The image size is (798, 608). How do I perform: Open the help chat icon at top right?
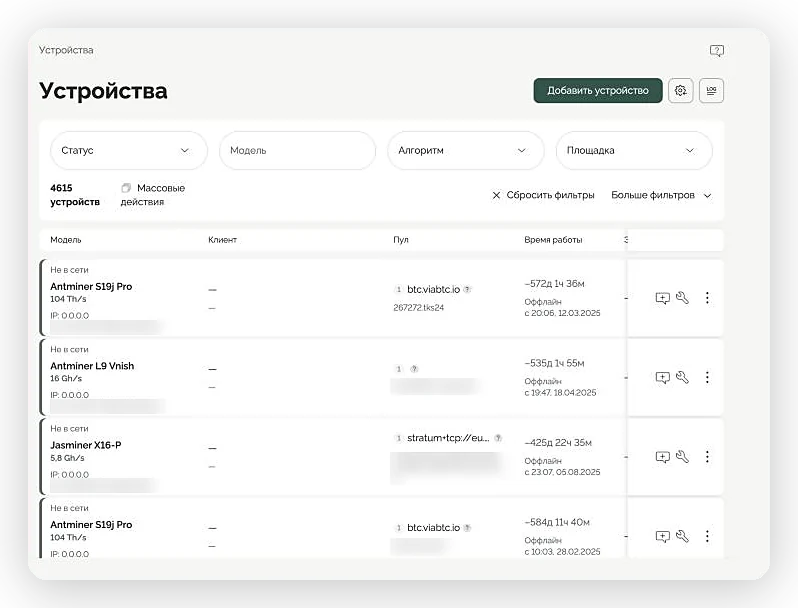click(x=717, y=50)
